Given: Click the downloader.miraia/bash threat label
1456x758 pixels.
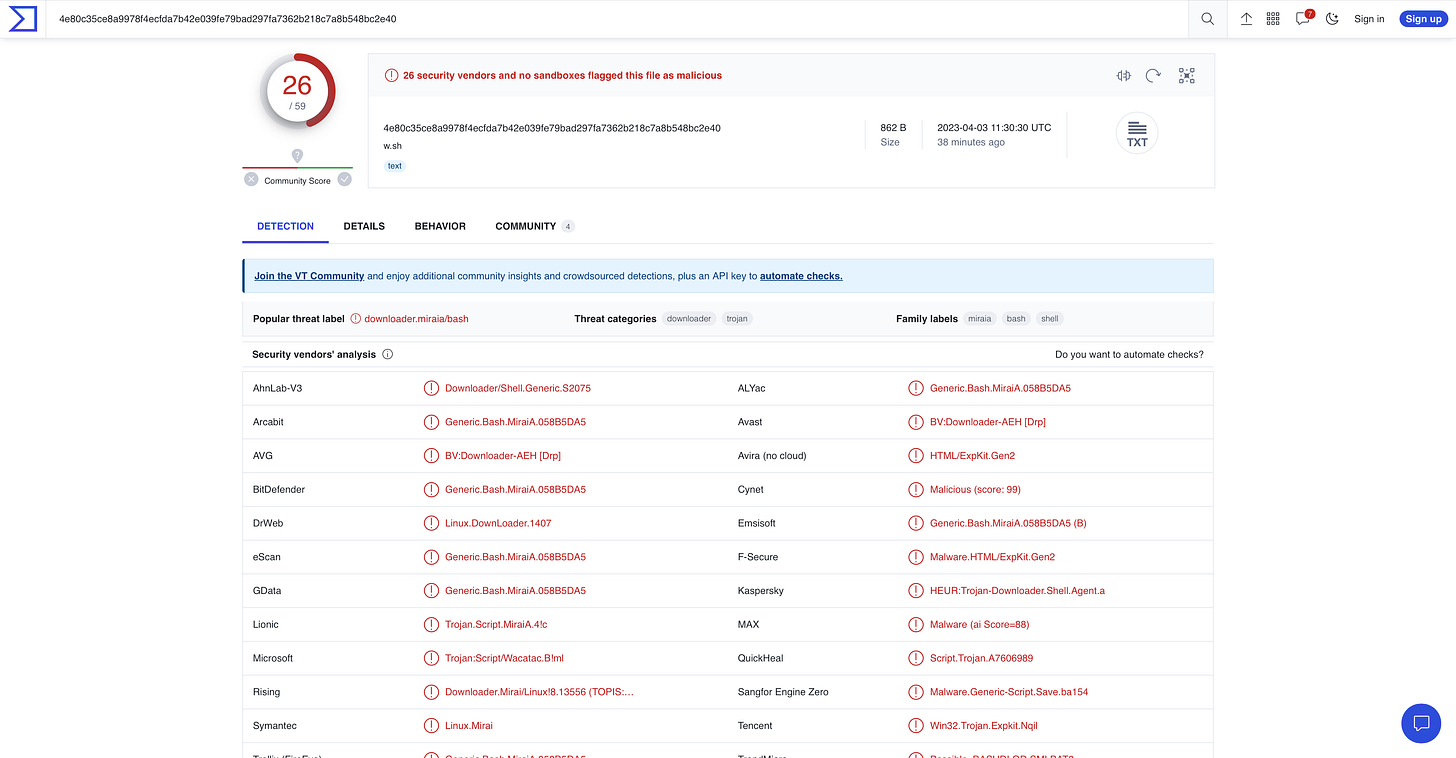Looking at the screenshot, I should click(416, 319).
